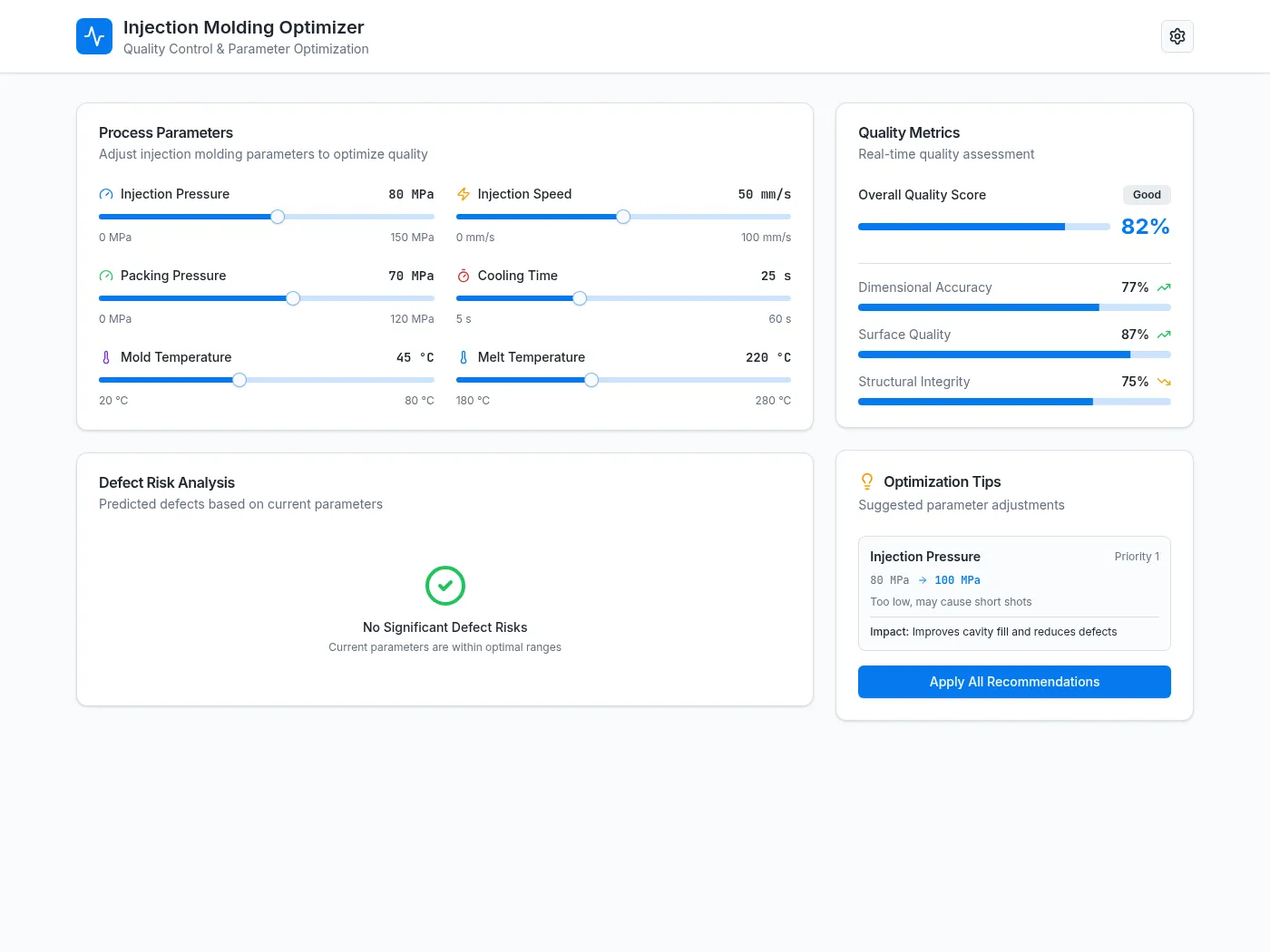Click the Good quality score badge
Screen dimensions: 1270x952
[x=1147, y=195]
